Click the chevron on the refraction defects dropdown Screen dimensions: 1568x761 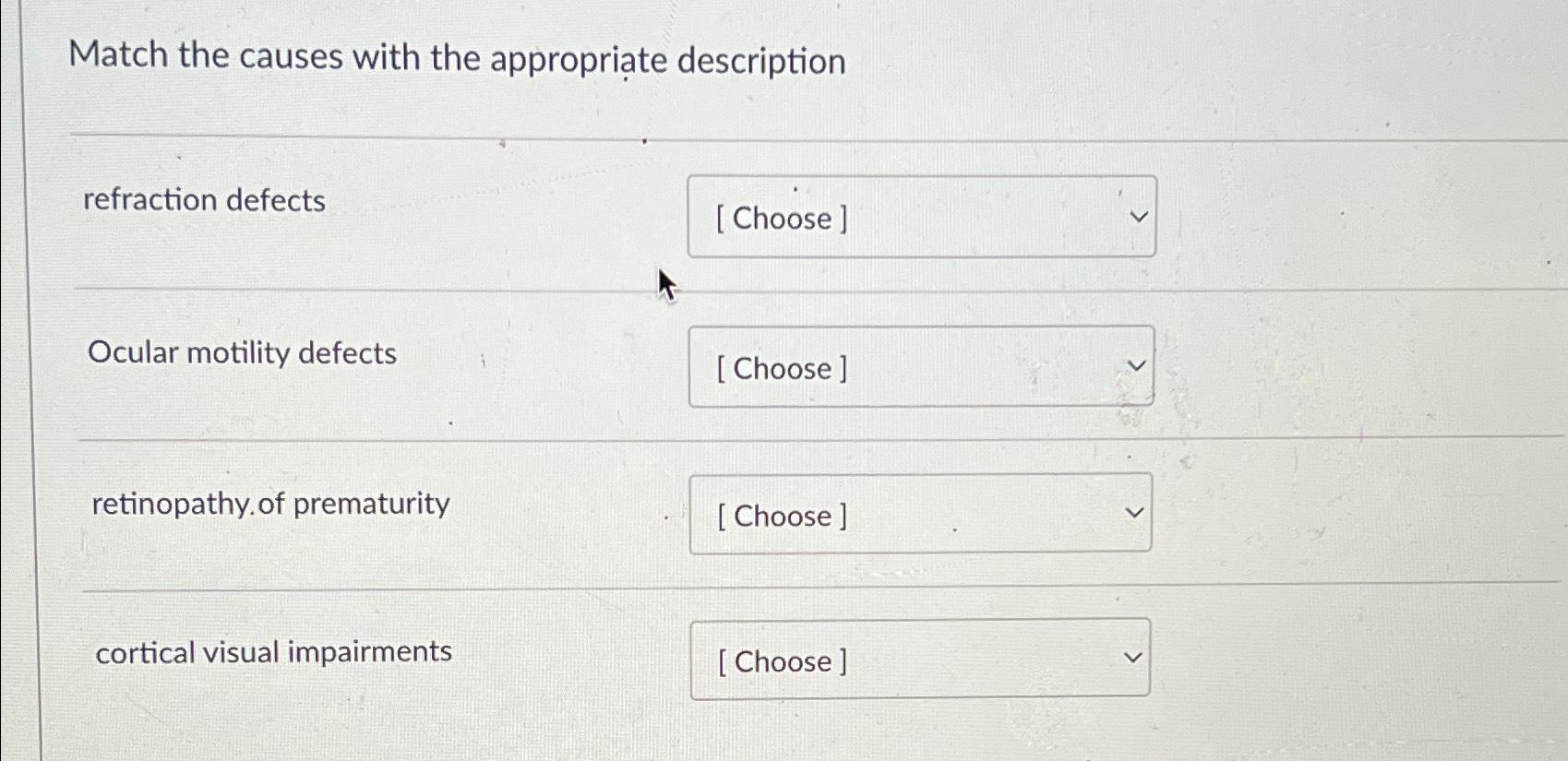point(1139,215)
